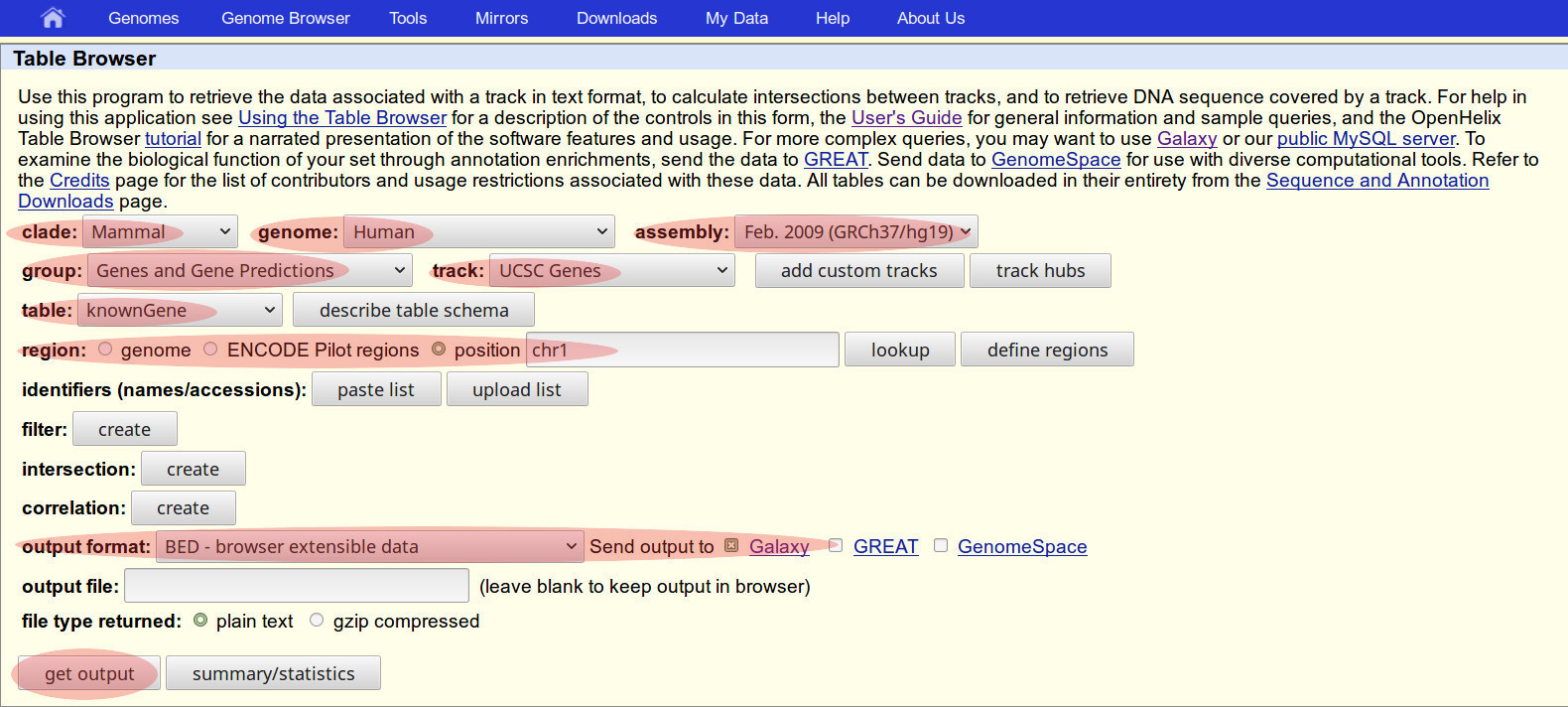The image size is (1568, 707).
Task: Open the Sequence and Annotation Downloads link
Action: click(1377, 180)
